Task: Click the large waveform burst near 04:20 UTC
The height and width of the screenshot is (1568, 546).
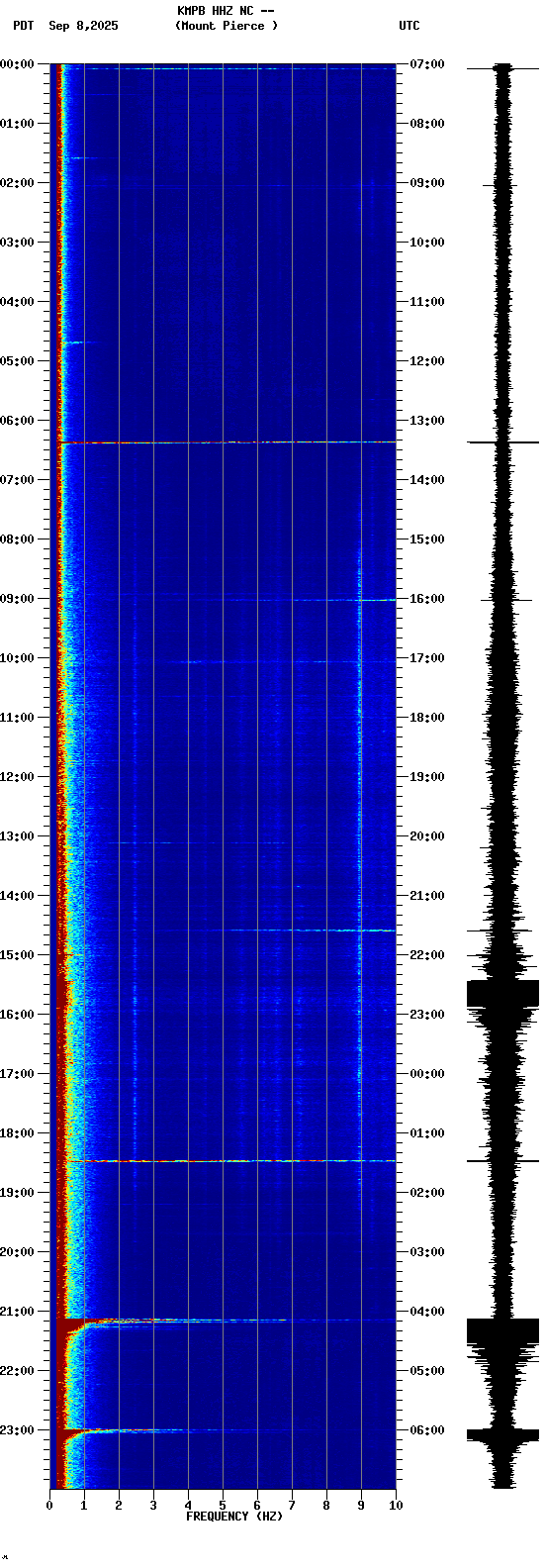Action: click(x=502, y=1331)
